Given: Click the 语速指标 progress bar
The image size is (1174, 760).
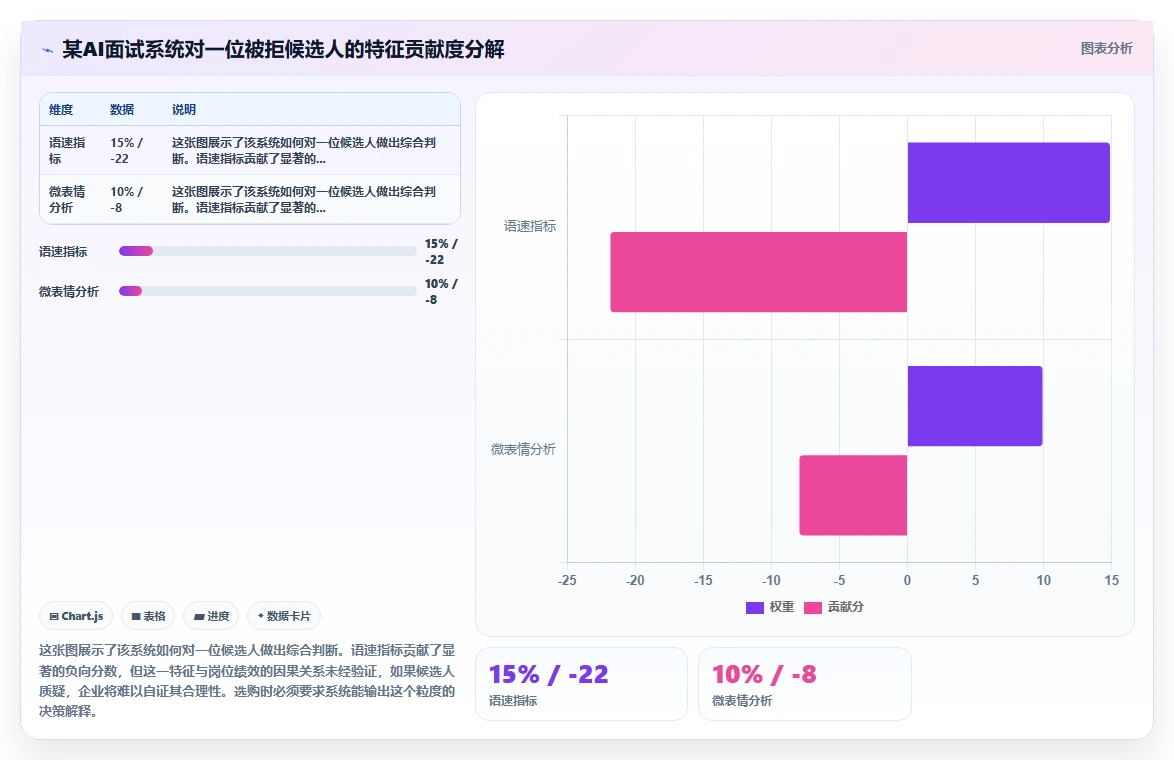Looking at the screenshot, I should coord(267,252).
